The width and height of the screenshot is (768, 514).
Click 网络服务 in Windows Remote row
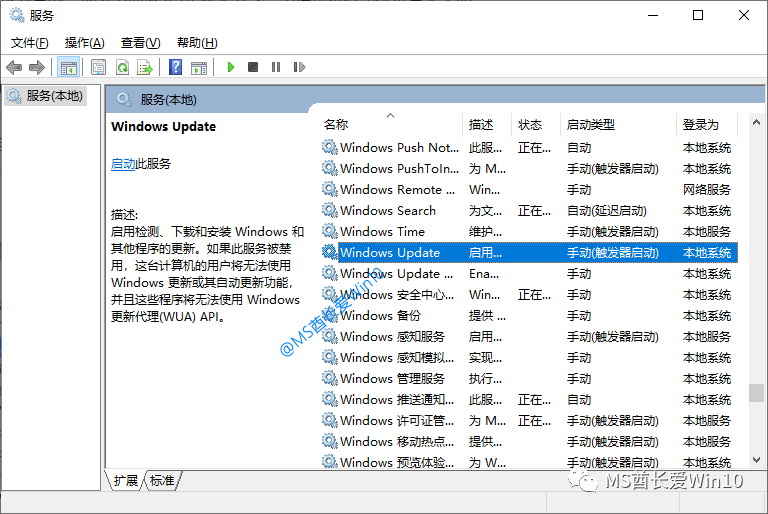pos(707,190)
